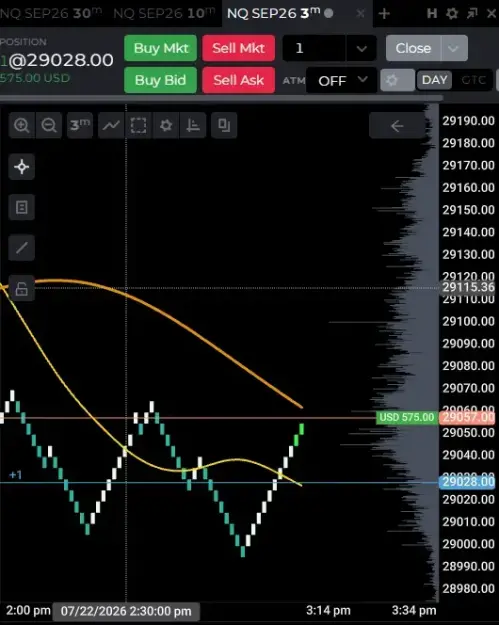Open chart settings gear in toolbar

[x=166, y=126]
